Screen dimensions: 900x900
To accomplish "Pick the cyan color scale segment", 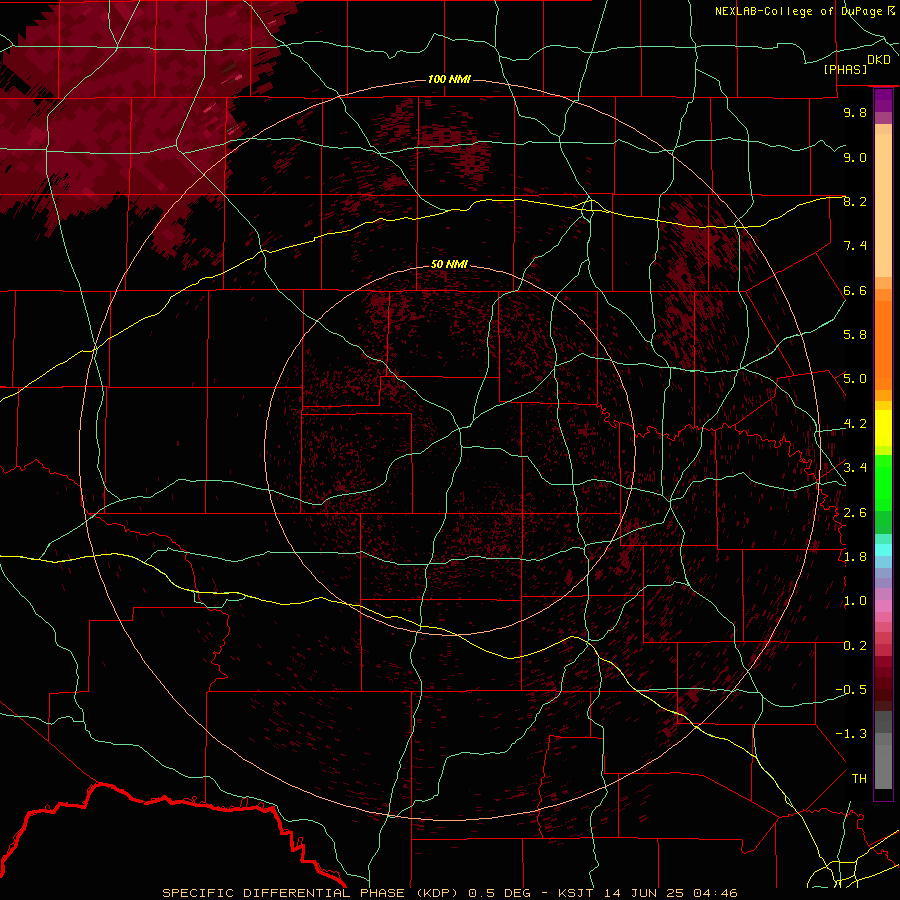I will (x=883, y=550).
